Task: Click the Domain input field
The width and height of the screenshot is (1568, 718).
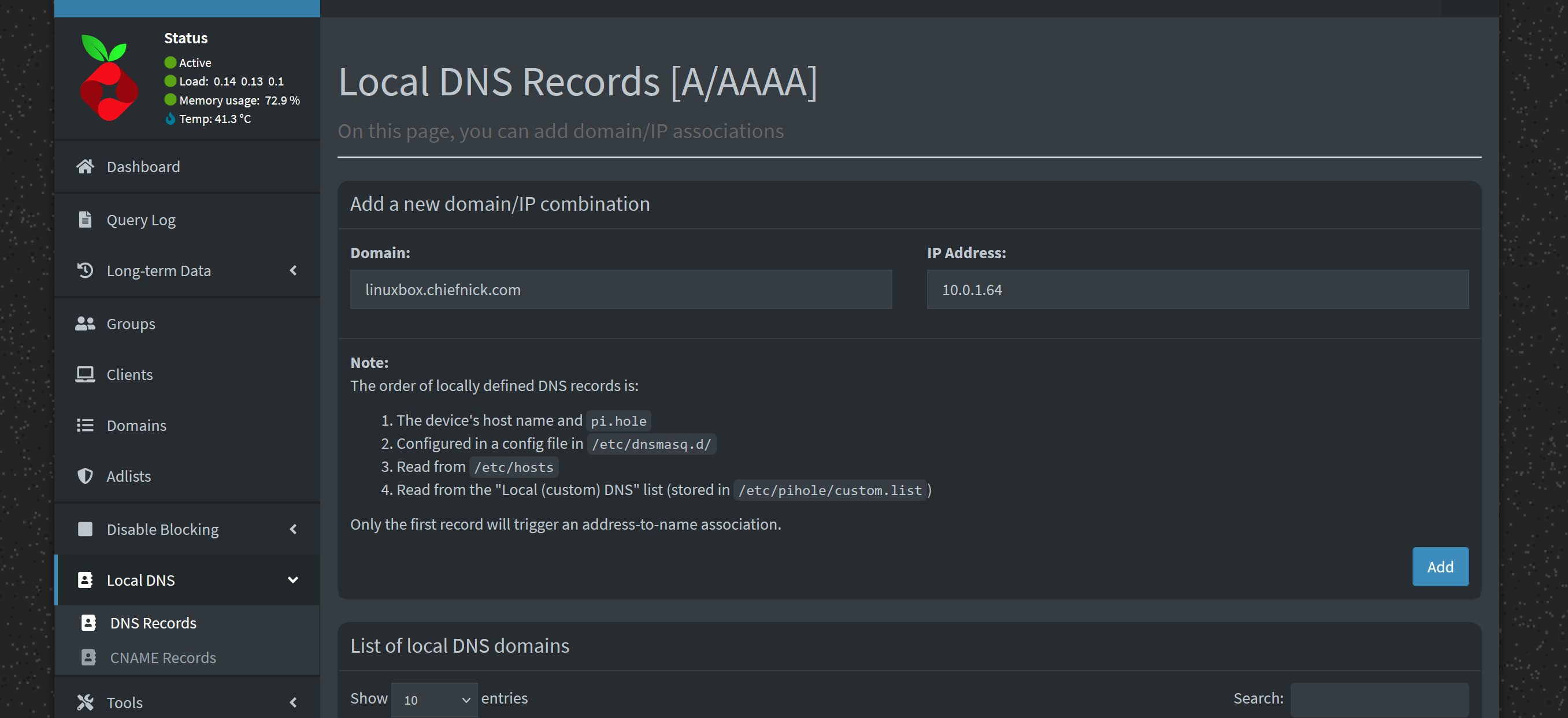Action: pos(621,289)
